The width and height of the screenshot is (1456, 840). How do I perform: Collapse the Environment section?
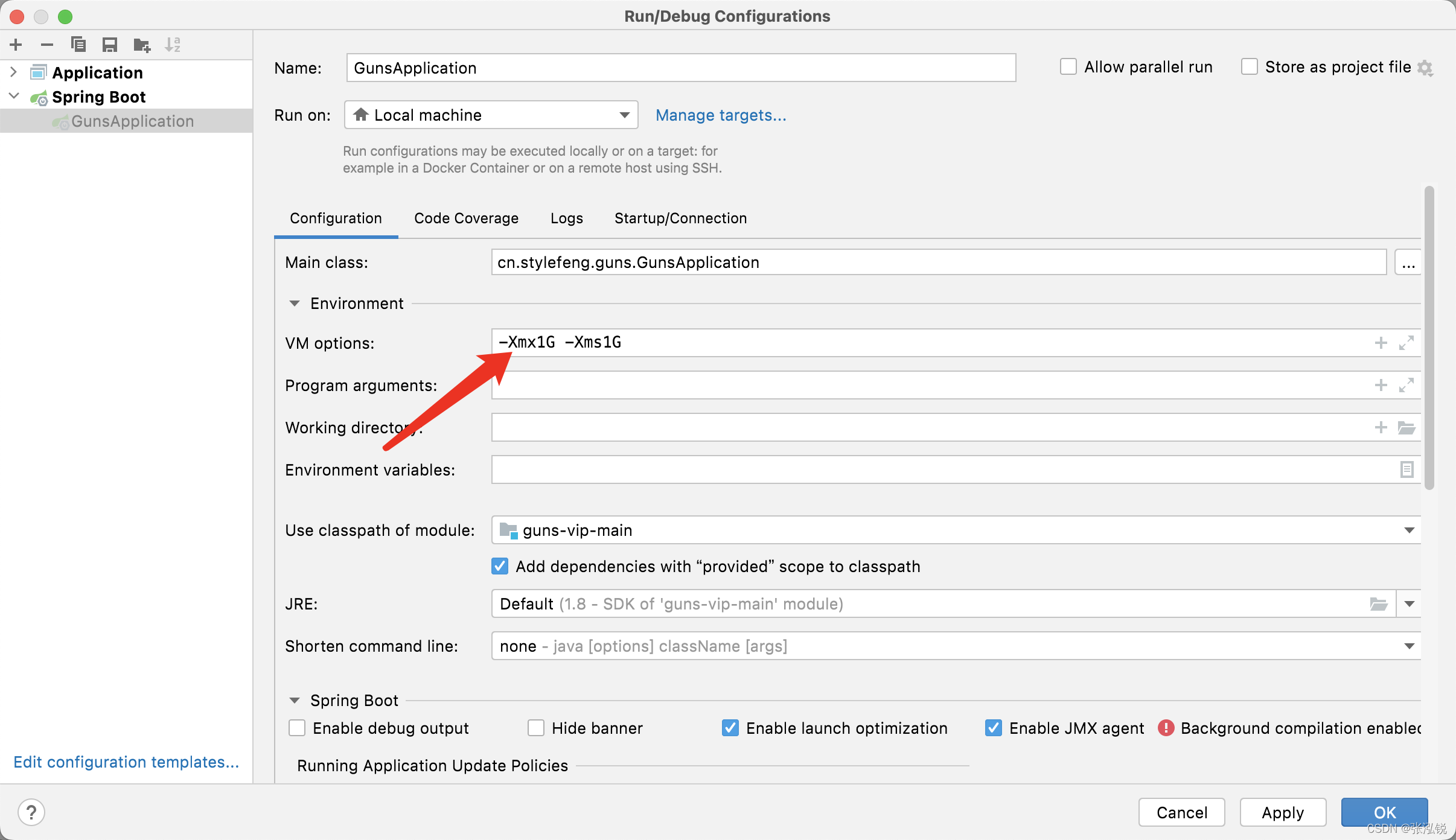(295, 304)
